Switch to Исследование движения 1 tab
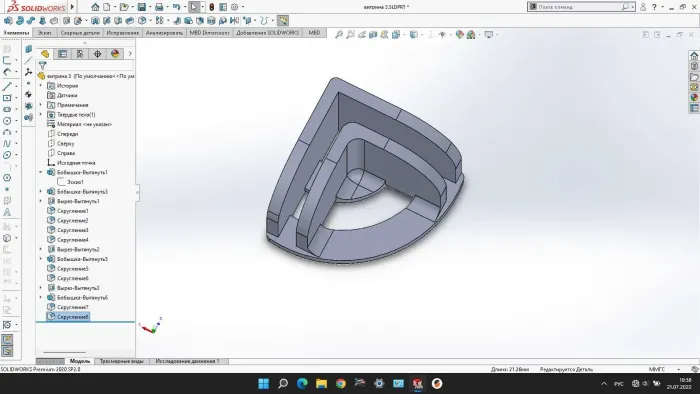 [x=188, y=361]
